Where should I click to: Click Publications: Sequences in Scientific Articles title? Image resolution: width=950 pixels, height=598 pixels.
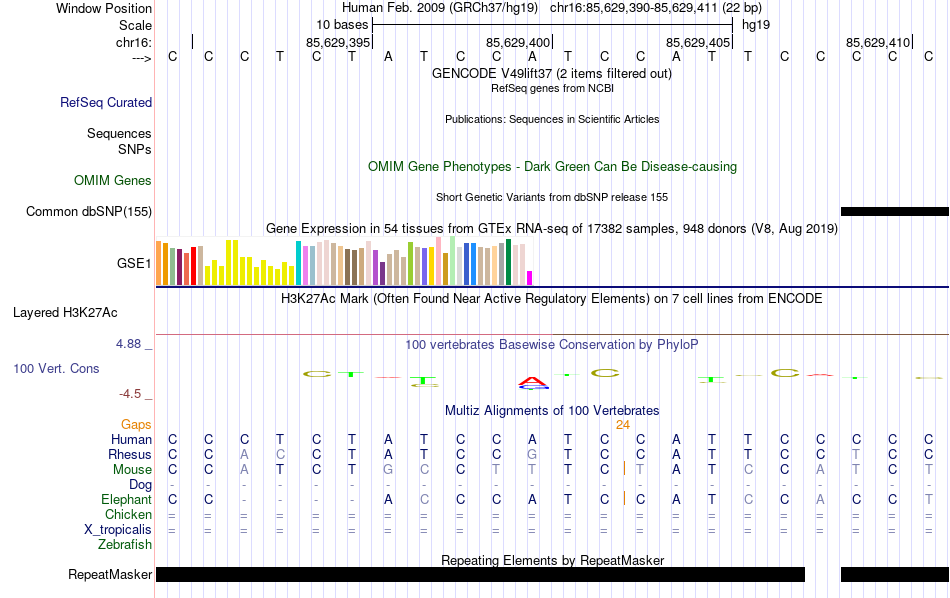[552, 119]
